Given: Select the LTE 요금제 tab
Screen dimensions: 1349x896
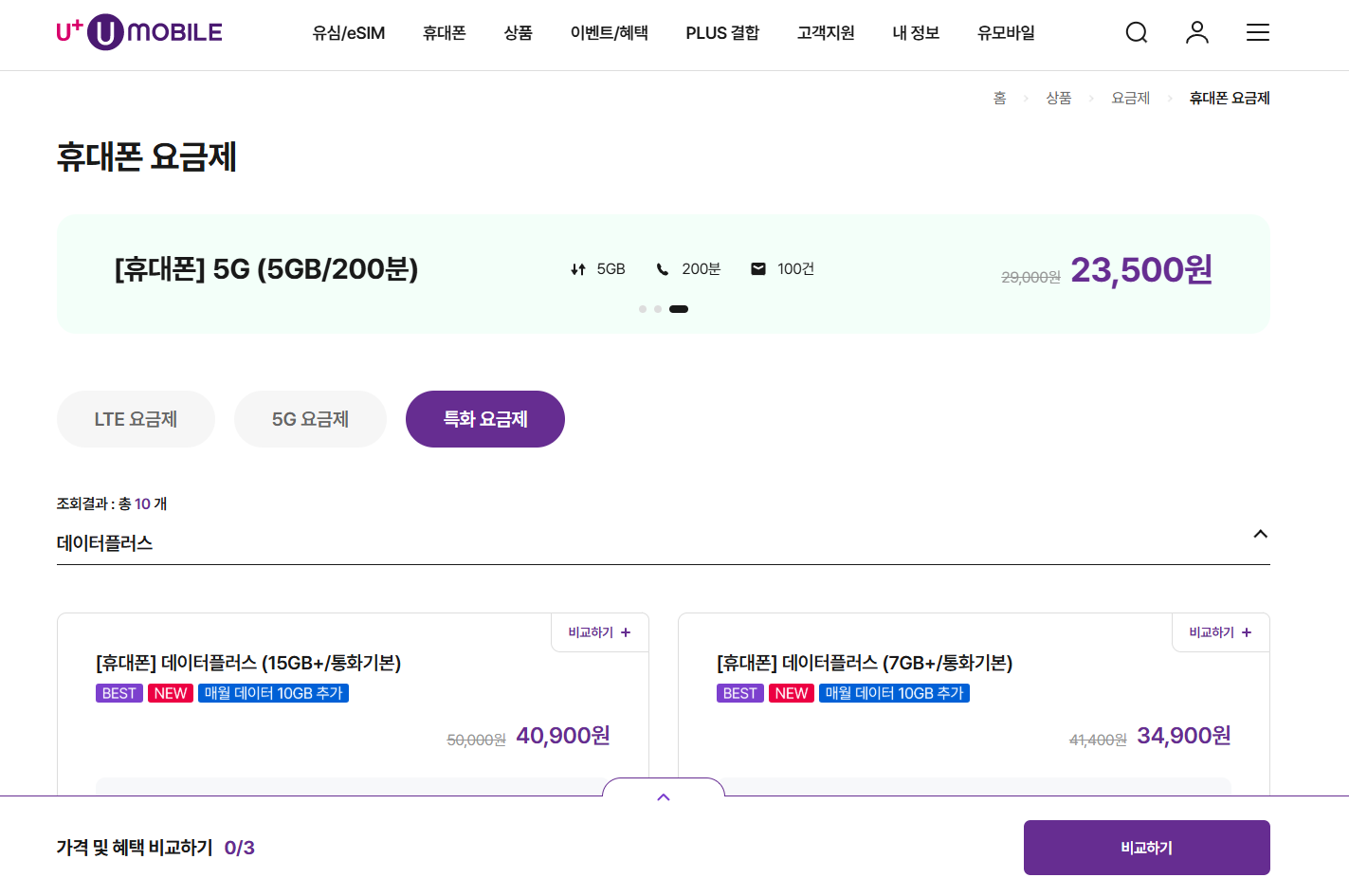Looking at the screenshot, I should [x=136, y=418].
